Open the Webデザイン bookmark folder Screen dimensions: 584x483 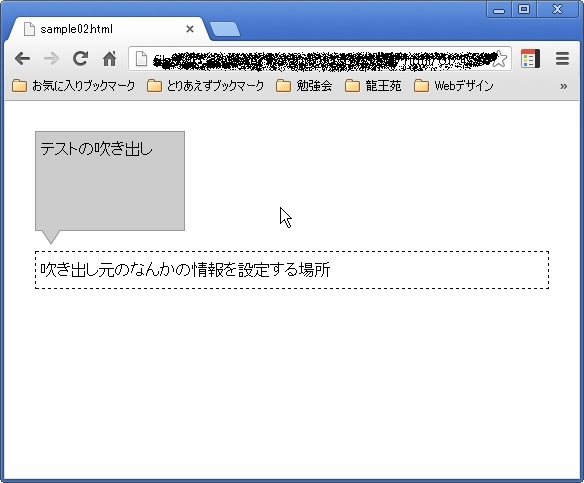(x=454, y=86)
